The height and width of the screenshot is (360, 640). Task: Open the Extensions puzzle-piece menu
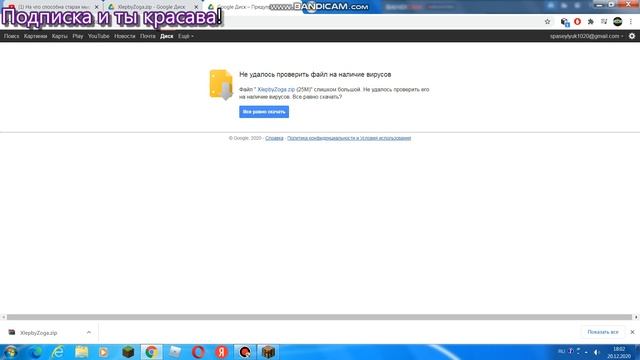[x=591, y=22]
